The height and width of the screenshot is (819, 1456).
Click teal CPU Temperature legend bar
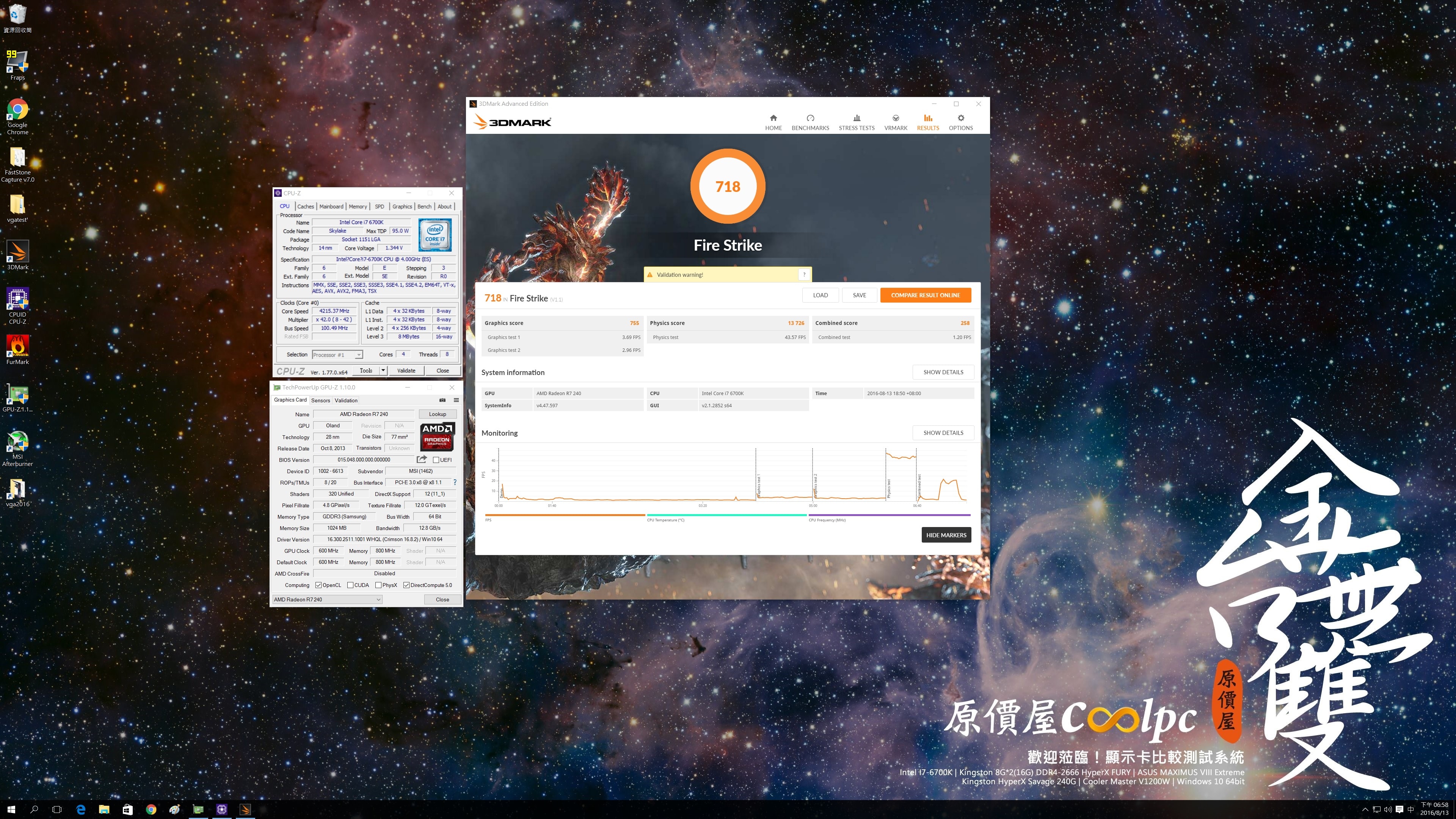click(x=726, y=515)
